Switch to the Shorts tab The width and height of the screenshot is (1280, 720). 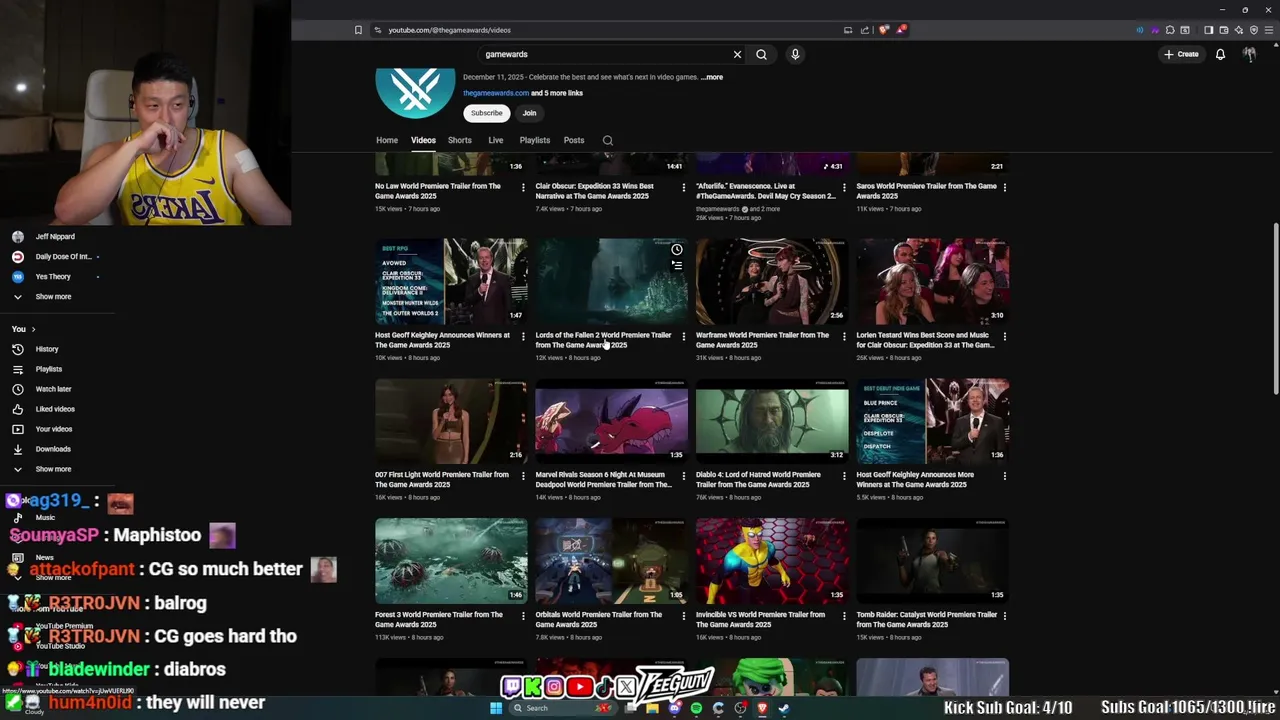point(460,140)
